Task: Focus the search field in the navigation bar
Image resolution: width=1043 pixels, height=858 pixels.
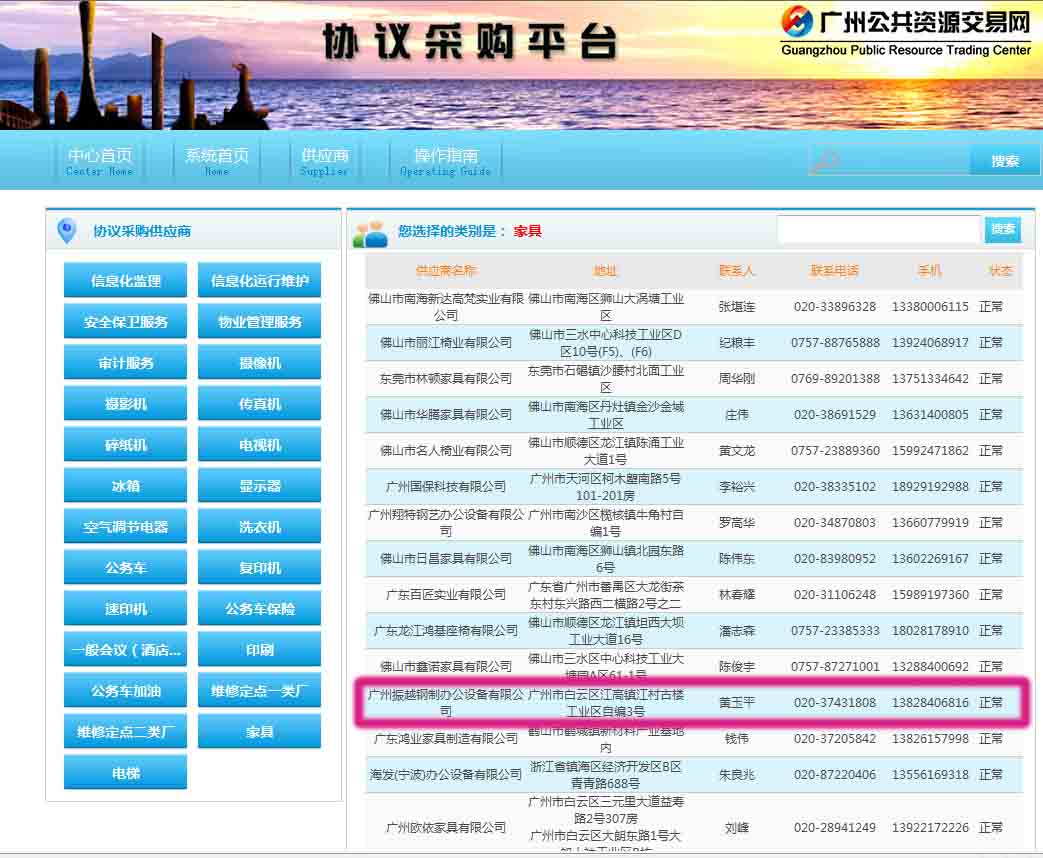Action: (x=889, y=161)
